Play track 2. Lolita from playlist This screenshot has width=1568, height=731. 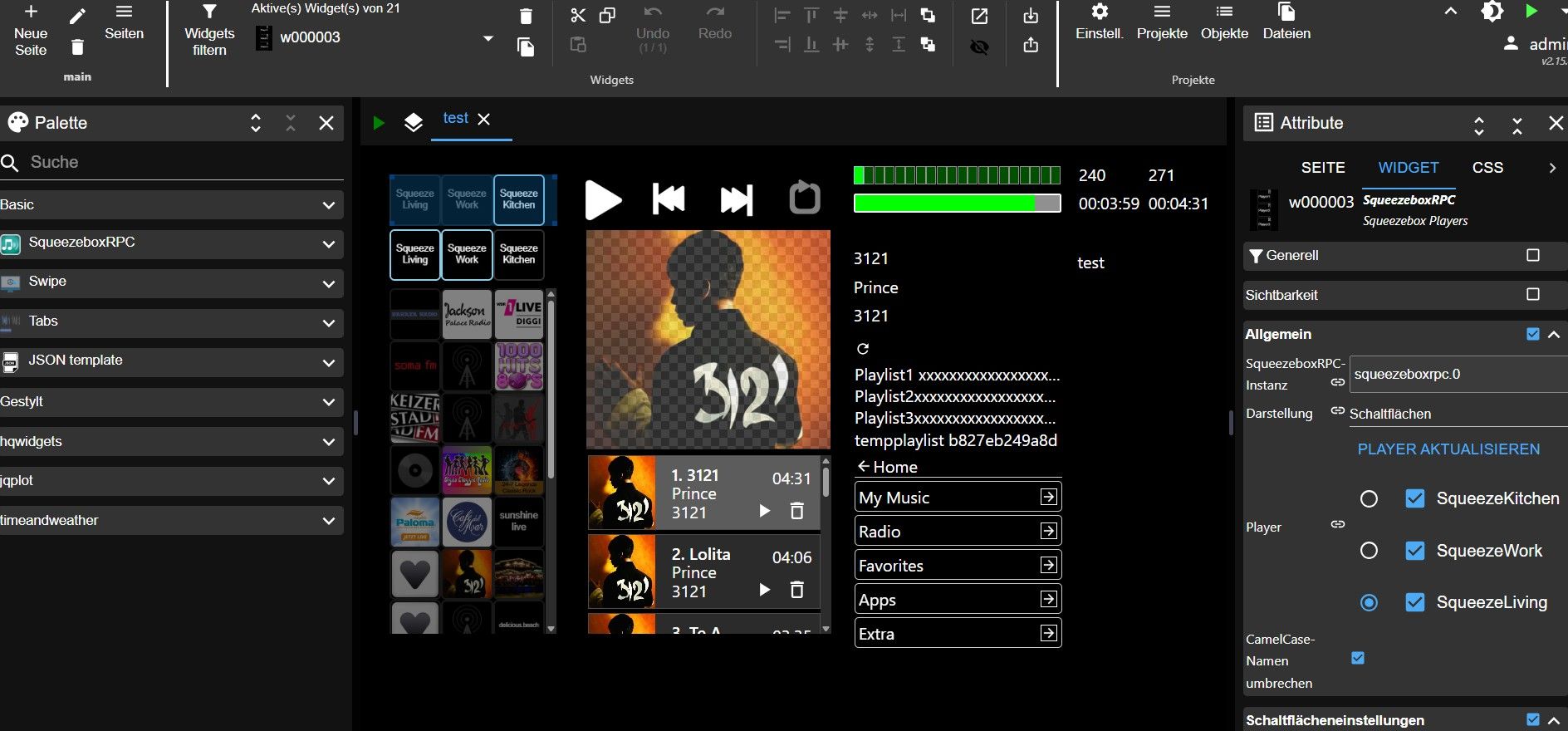(764, 590)
